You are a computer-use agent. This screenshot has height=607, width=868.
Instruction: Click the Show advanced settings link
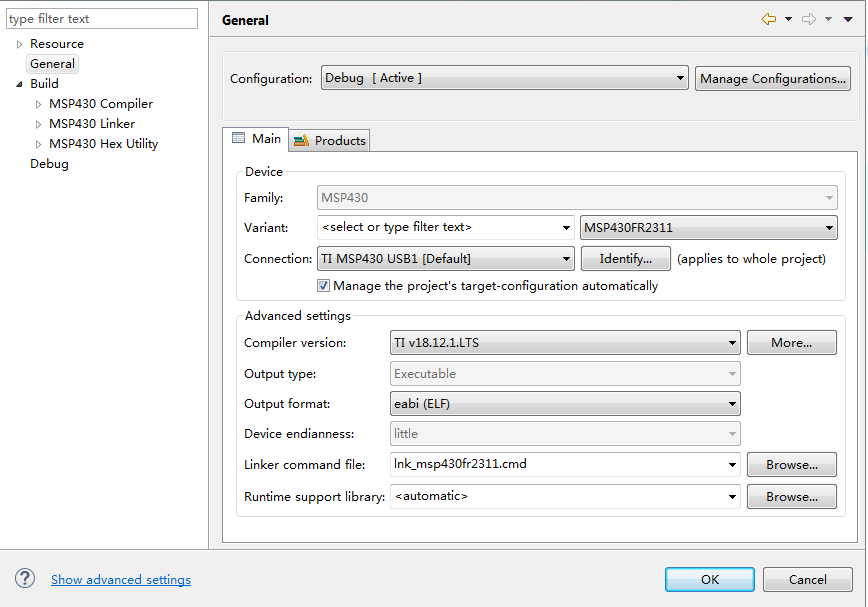pos(121,579)
